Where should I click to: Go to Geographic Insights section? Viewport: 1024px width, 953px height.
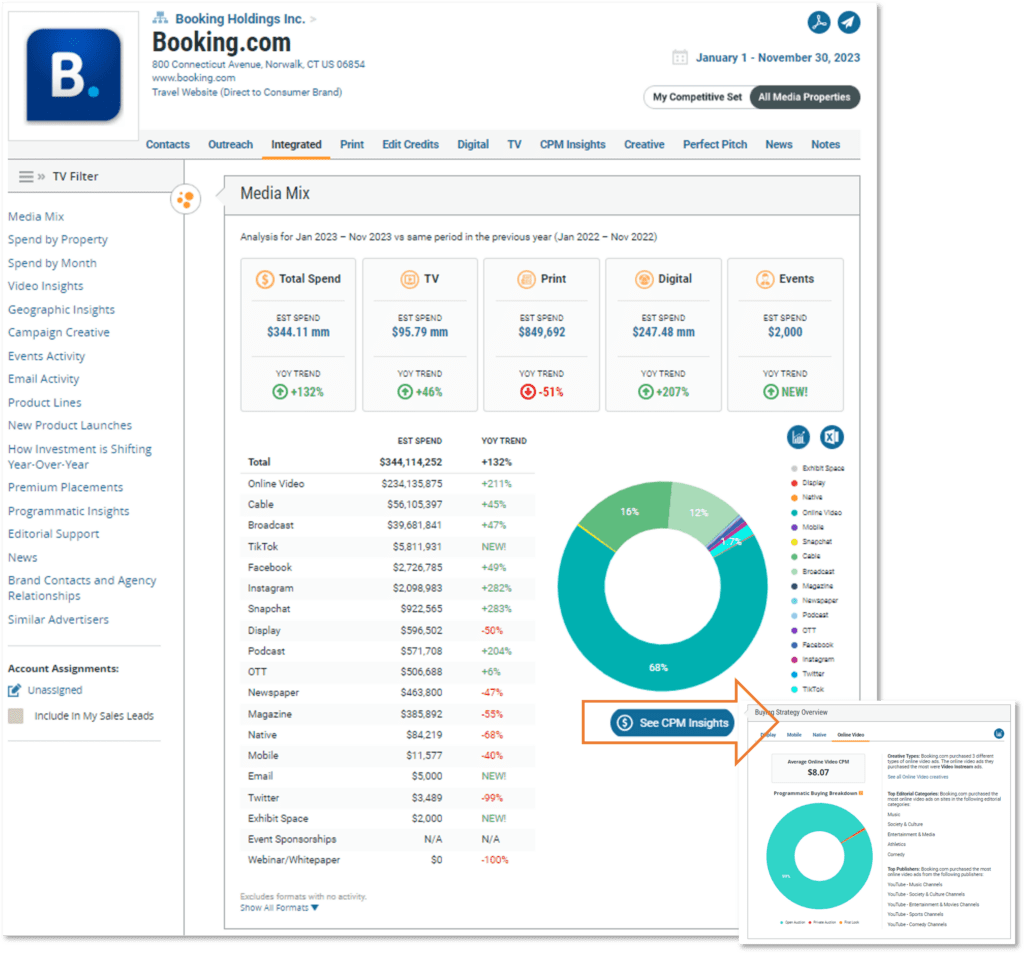click(61, 310)
